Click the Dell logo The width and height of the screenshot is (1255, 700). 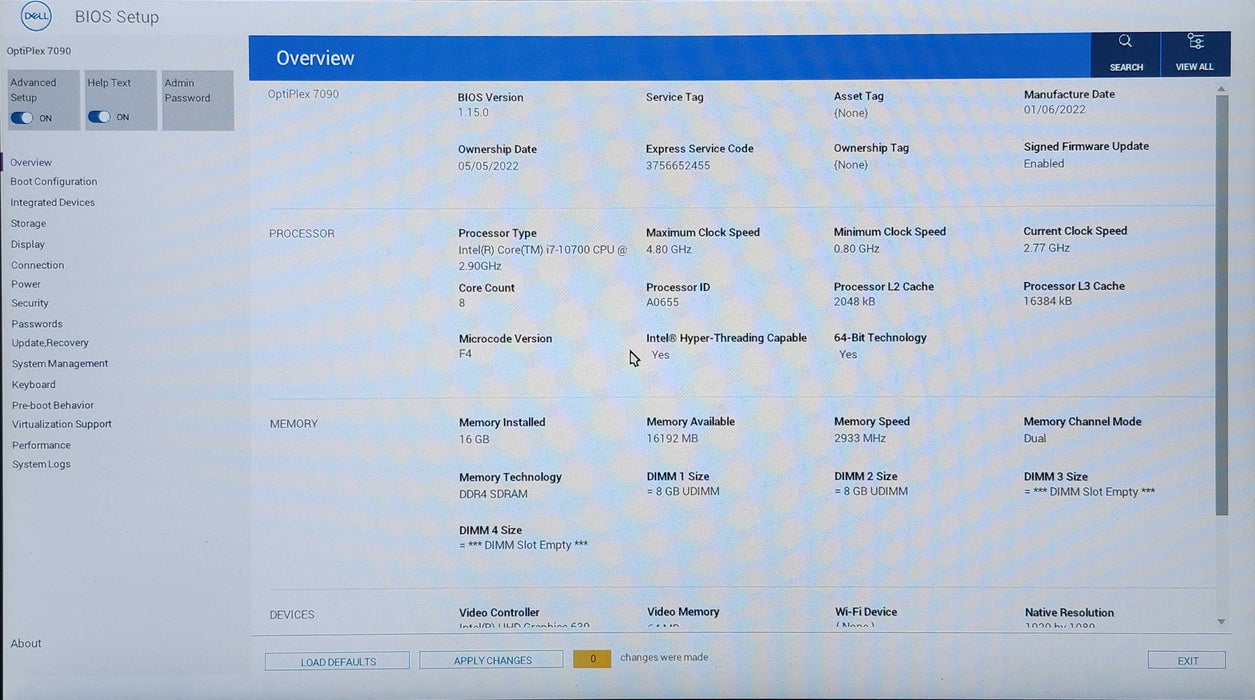(36, 17)
